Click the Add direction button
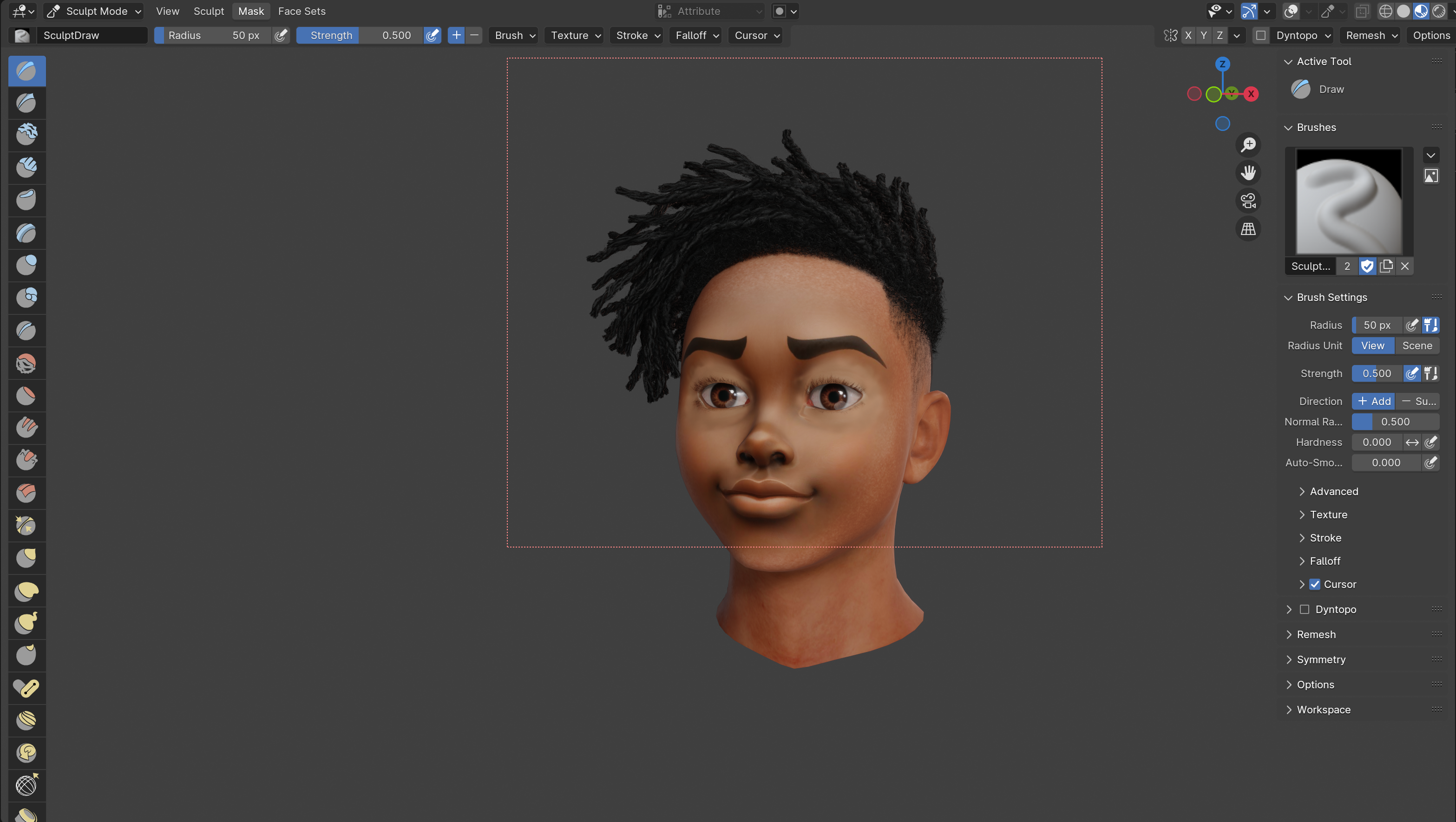 (x=1373, y=401)
